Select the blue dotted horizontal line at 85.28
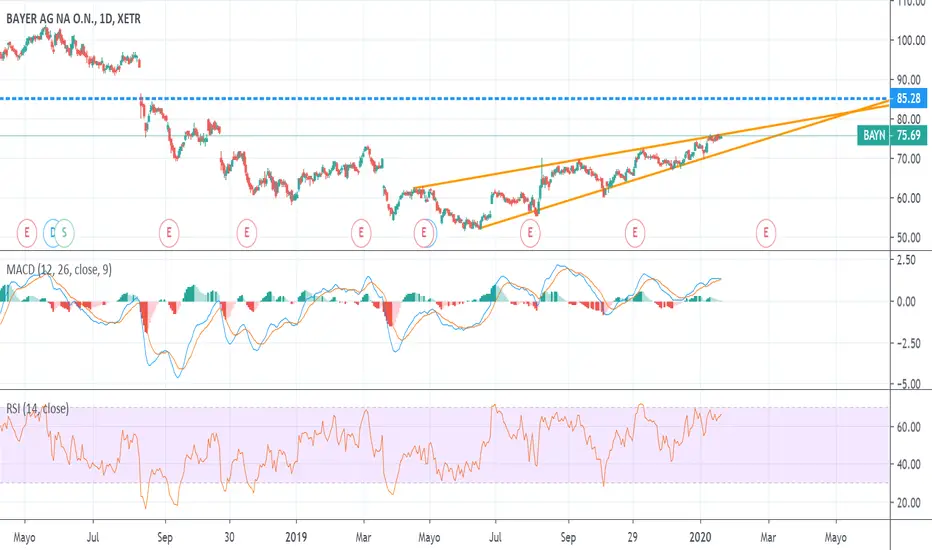 (x=445, y=98)
